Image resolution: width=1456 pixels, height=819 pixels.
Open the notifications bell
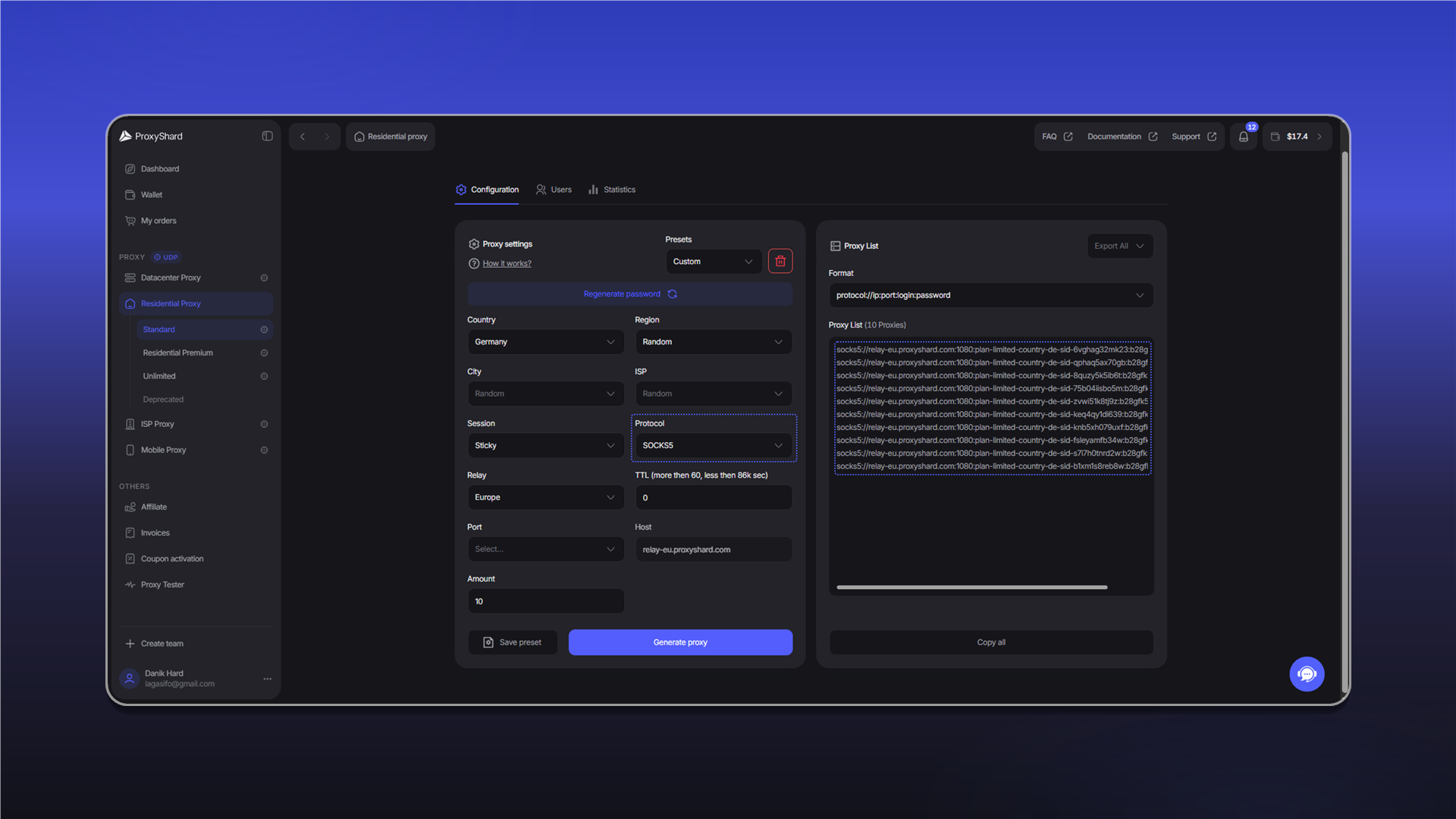[1244, 136]
